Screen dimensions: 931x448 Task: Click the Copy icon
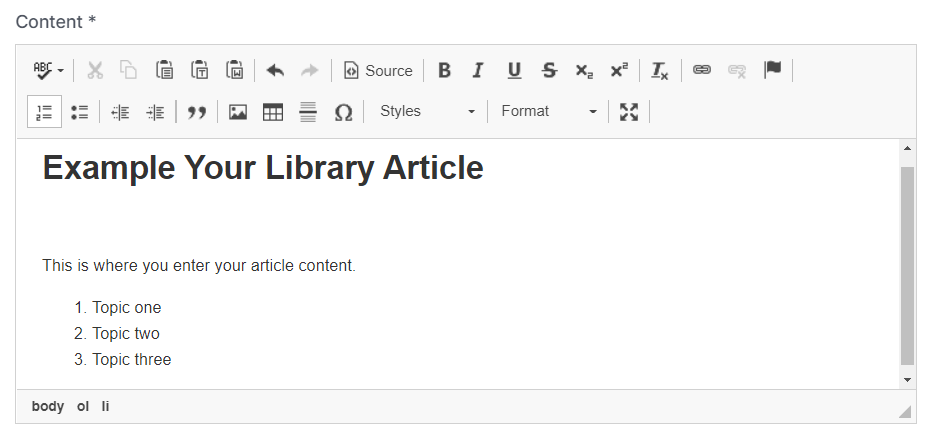click(128, 71)
